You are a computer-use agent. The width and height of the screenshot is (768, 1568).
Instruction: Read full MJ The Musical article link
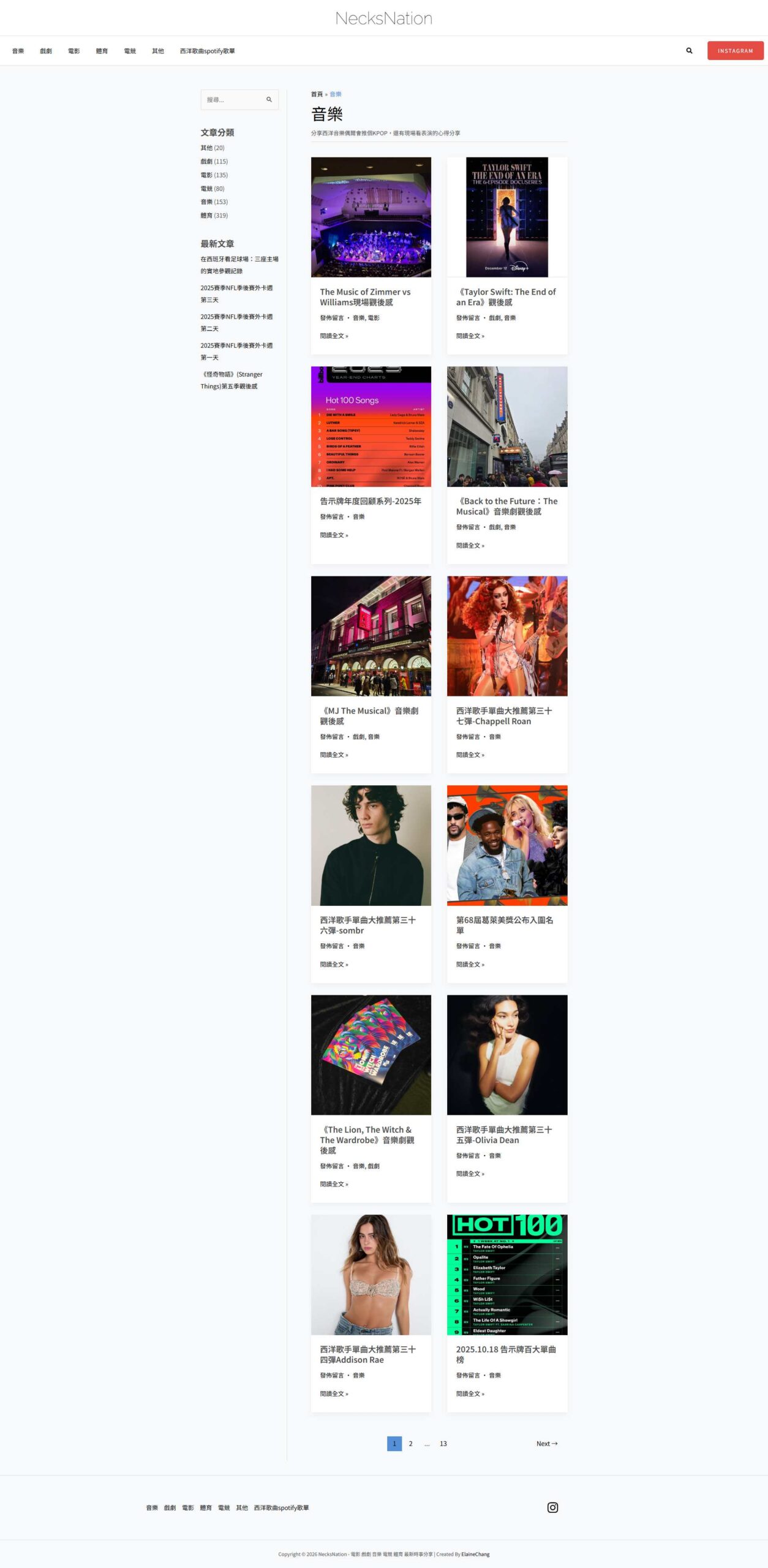coord(334,755)
